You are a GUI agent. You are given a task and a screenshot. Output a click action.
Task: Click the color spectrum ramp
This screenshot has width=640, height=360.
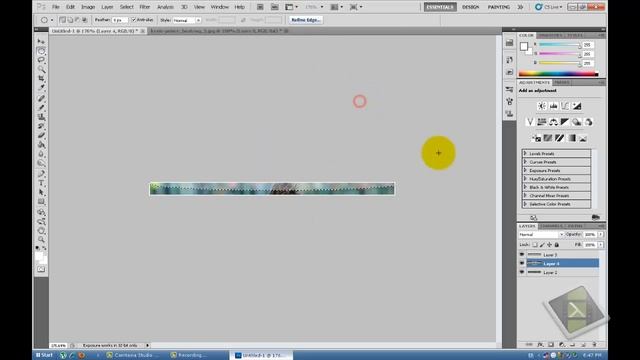click(558, 74)
